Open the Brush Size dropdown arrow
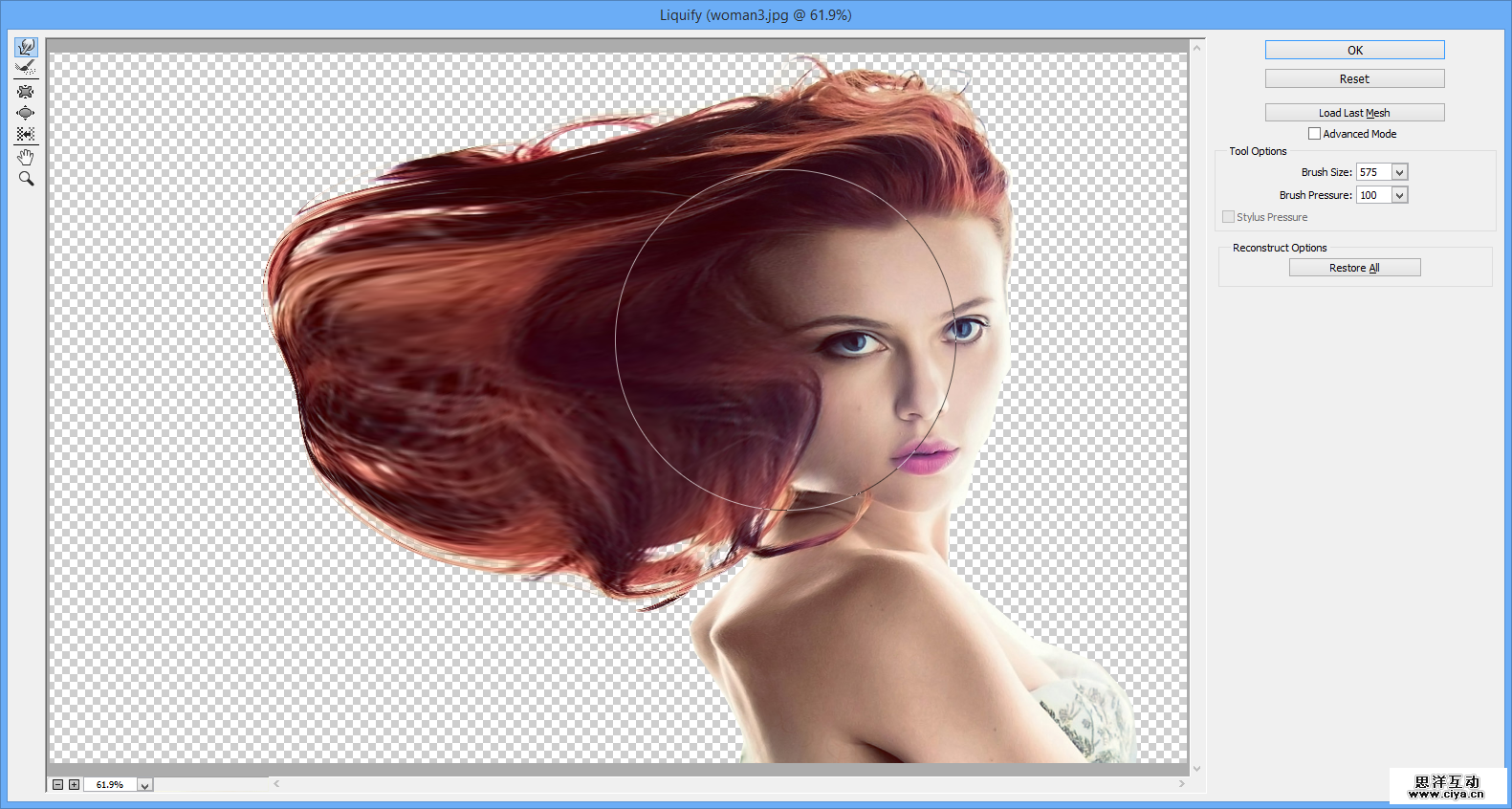The height and width of the screenshot is (809, 1512). point(1399,172)
